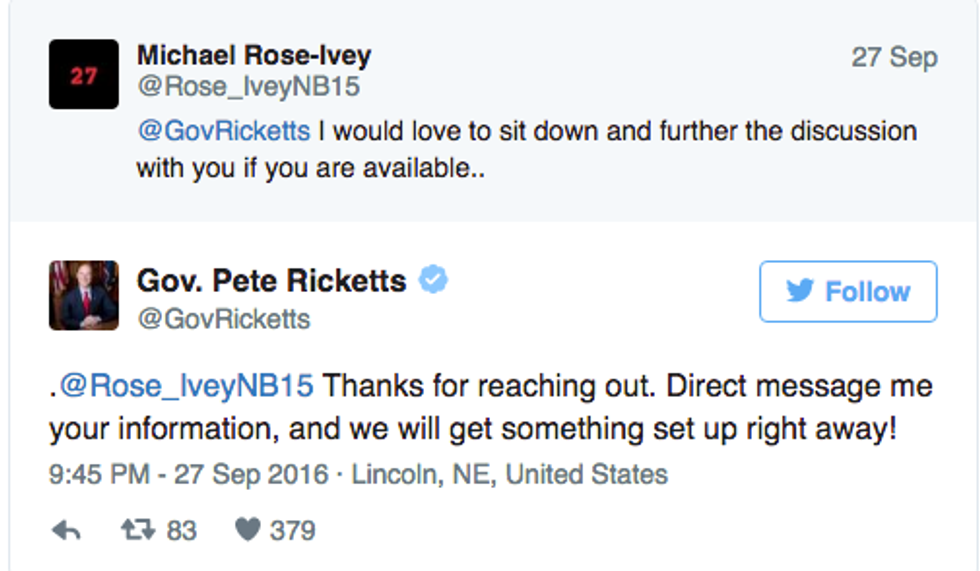Click the Lincoln, NE, United States location
The height and width of the screenshot is (571, 980).
pyautogui.click(x=510, y=473)
